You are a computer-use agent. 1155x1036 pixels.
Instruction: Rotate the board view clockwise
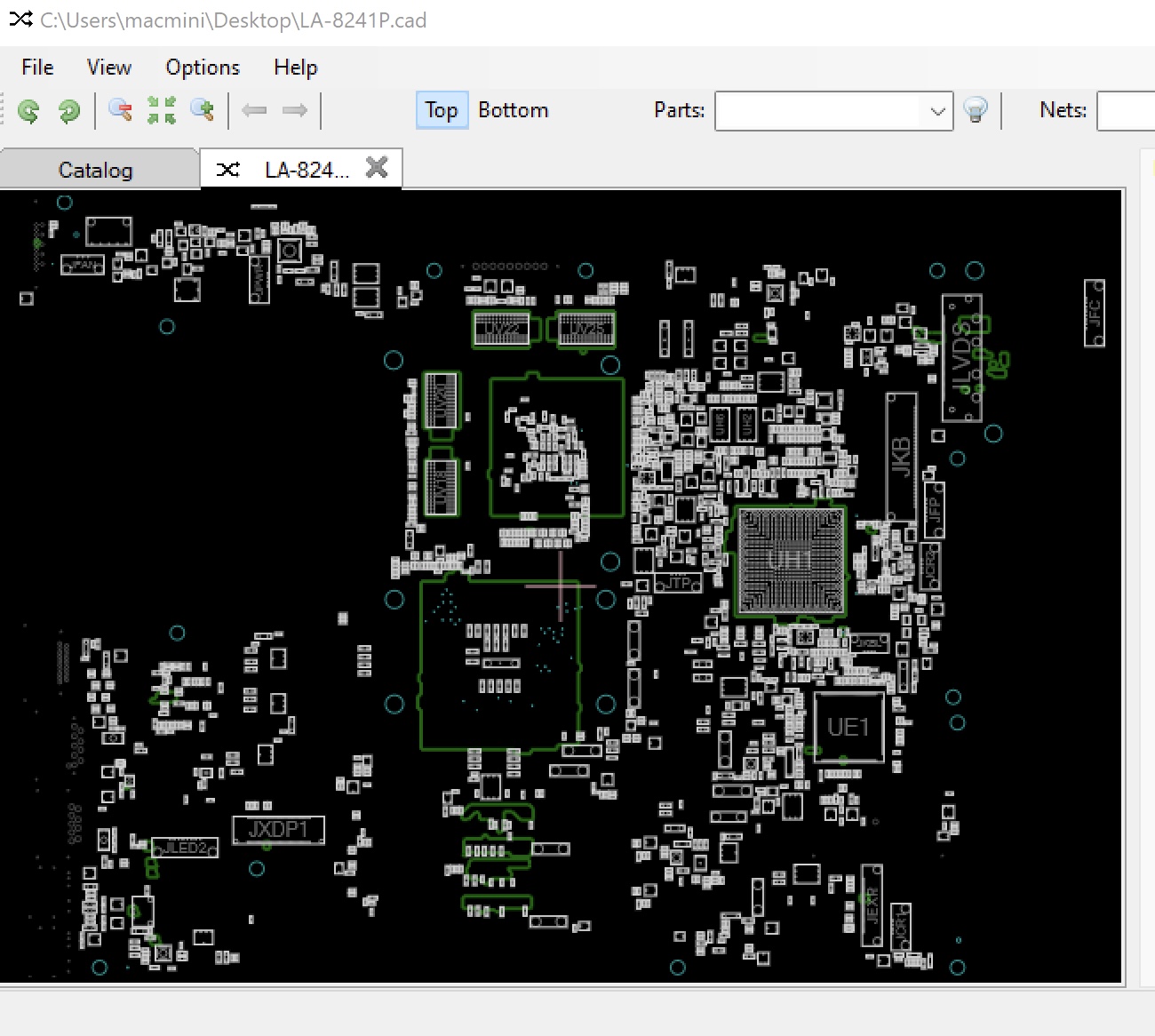coord(68,111)
